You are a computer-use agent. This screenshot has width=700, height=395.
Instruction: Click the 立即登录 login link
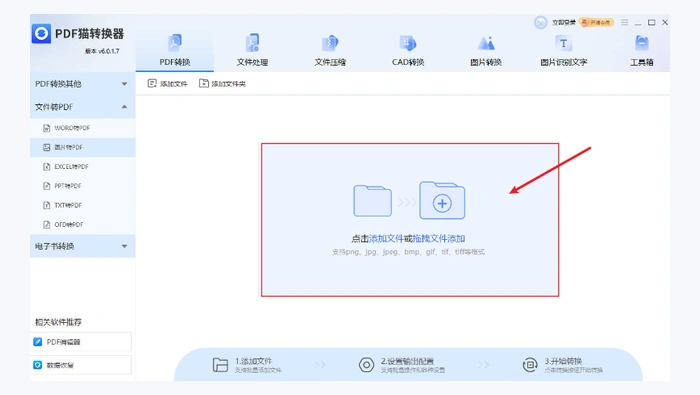coord(564,22)
